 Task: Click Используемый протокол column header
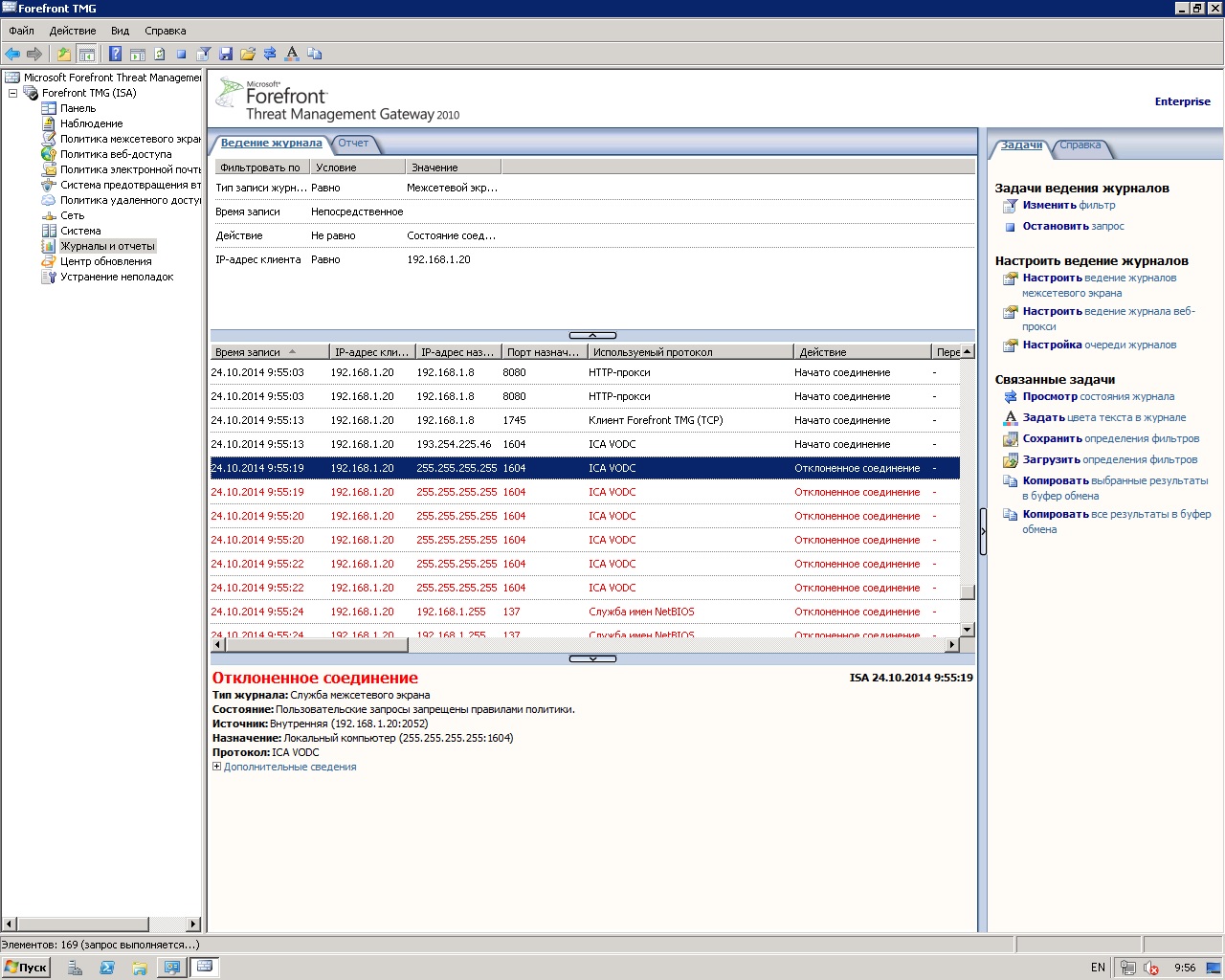690,352
